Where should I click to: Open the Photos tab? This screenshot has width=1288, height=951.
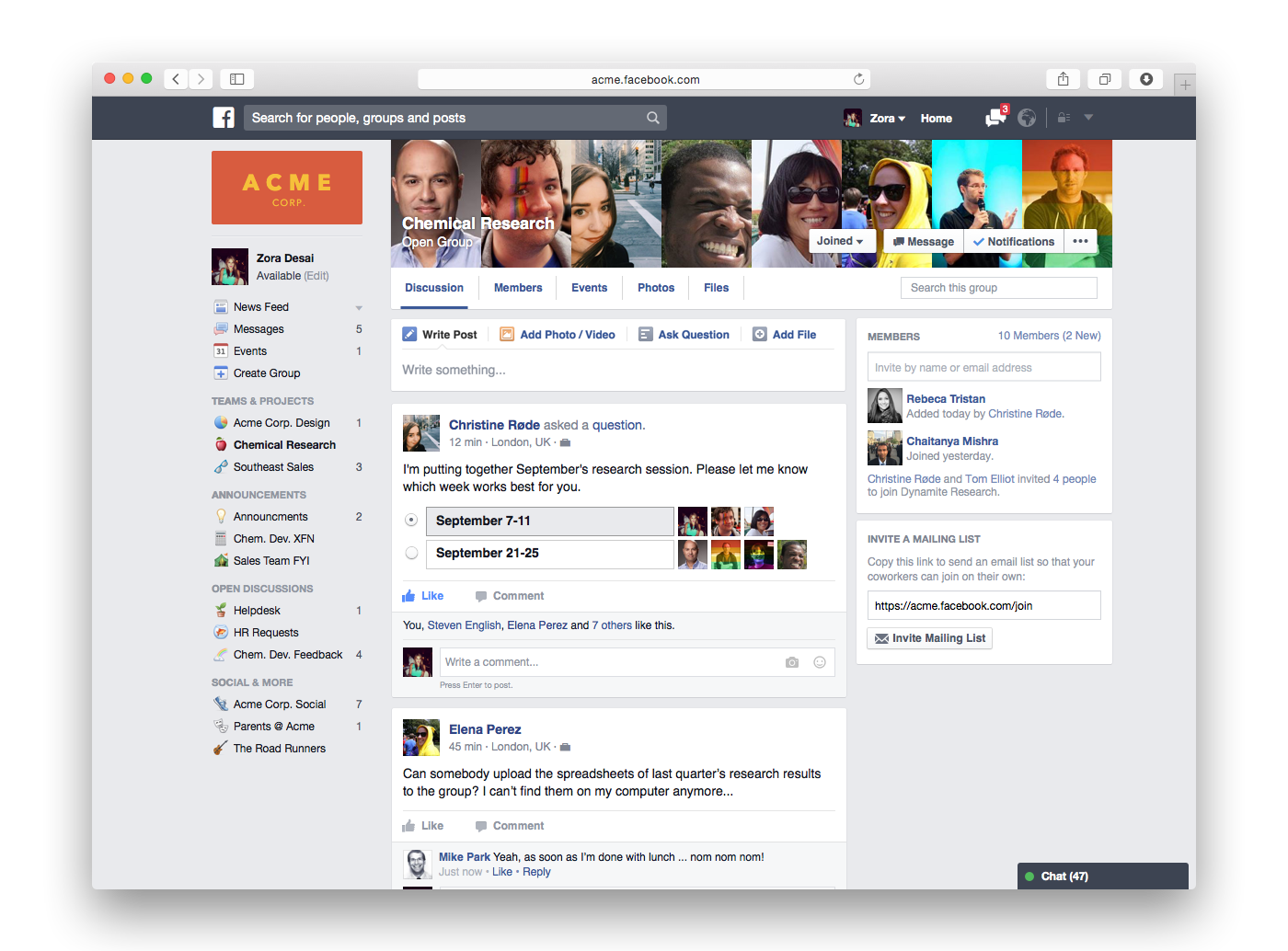[656, 288]
